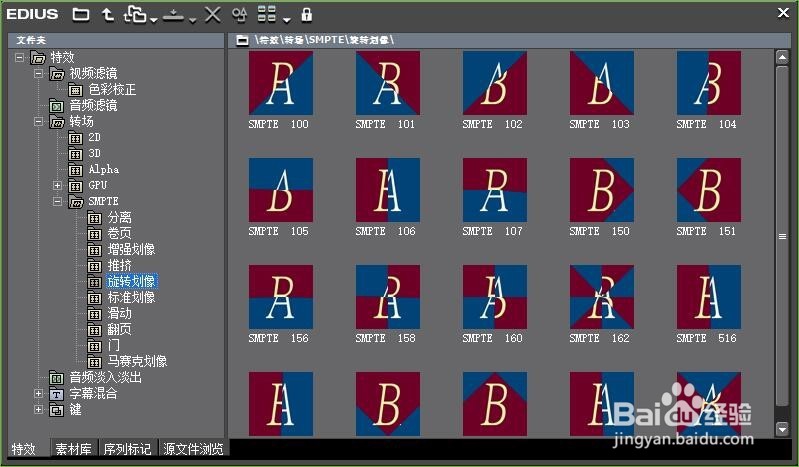
Task: Select the SMPTE 162 transition thumbnail
Action: [x=601, y=297]
